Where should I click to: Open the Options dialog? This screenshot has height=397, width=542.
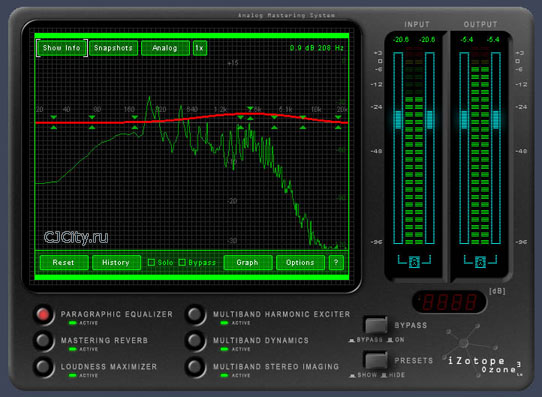click(x=300, y=263)
